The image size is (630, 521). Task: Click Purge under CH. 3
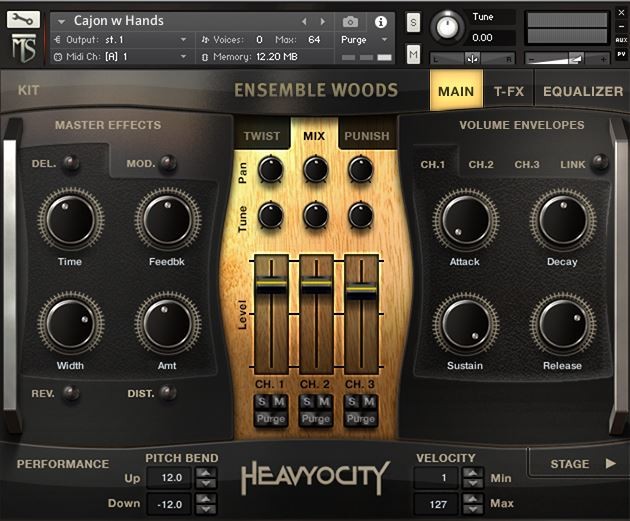[361, 419]
